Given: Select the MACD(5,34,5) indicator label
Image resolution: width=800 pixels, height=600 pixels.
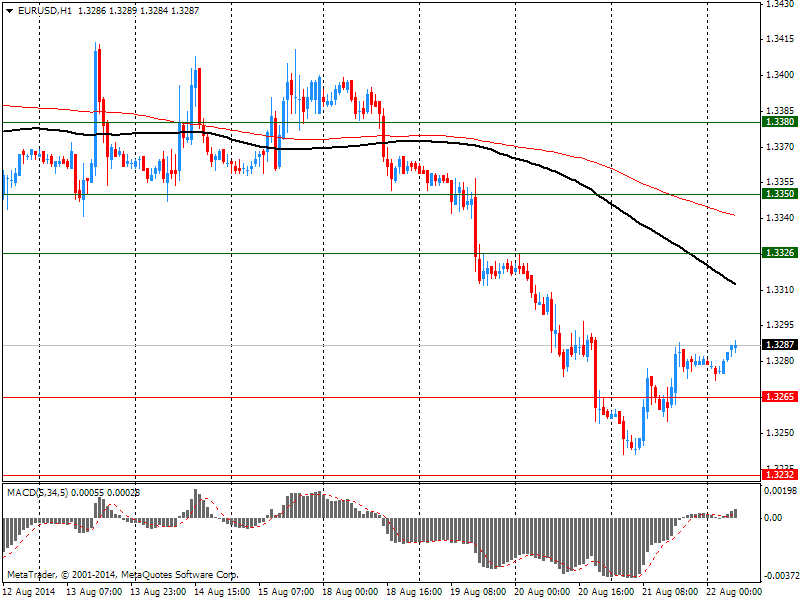Looking at the screenshot, I should click(x=37, y=493).
